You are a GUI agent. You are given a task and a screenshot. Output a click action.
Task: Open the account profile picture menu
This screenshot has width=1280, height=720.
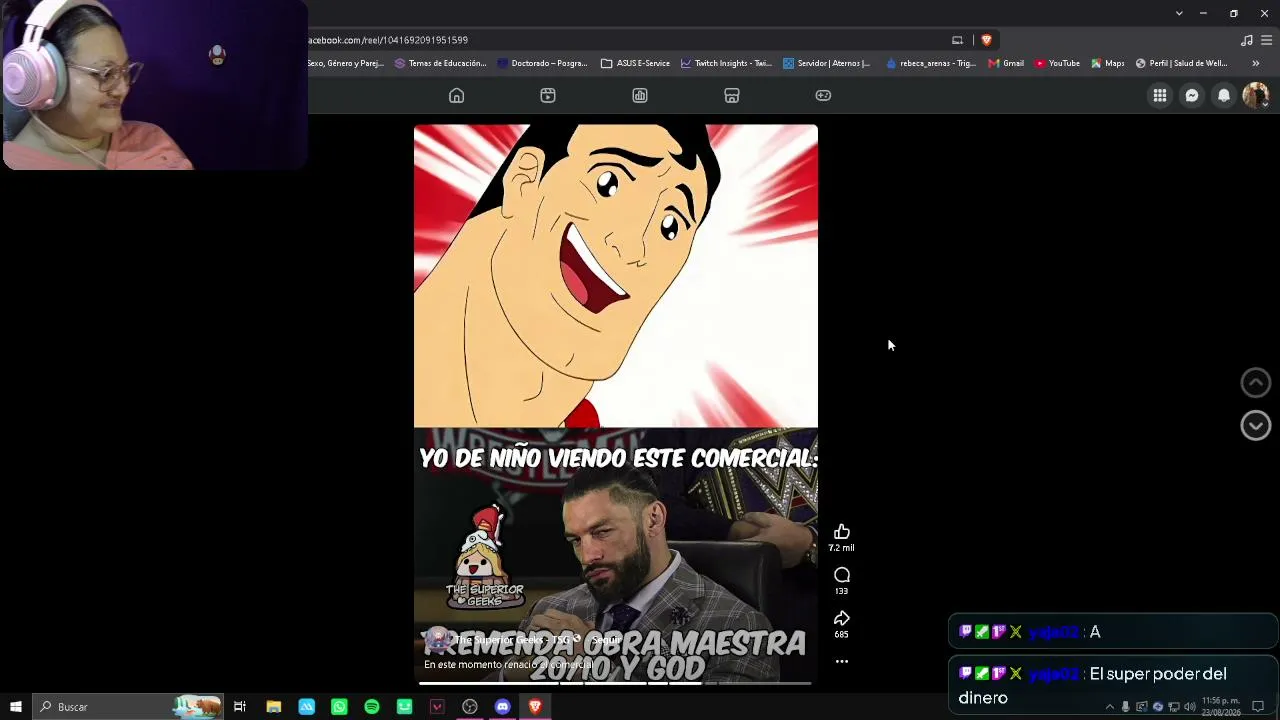(1255, 95)
